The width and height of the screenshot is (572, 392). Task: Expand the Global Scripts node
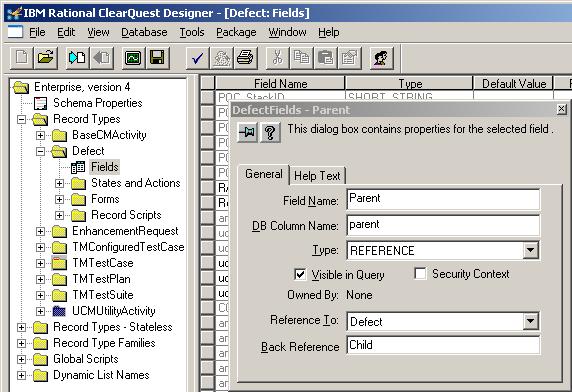(x=22, y=360)
